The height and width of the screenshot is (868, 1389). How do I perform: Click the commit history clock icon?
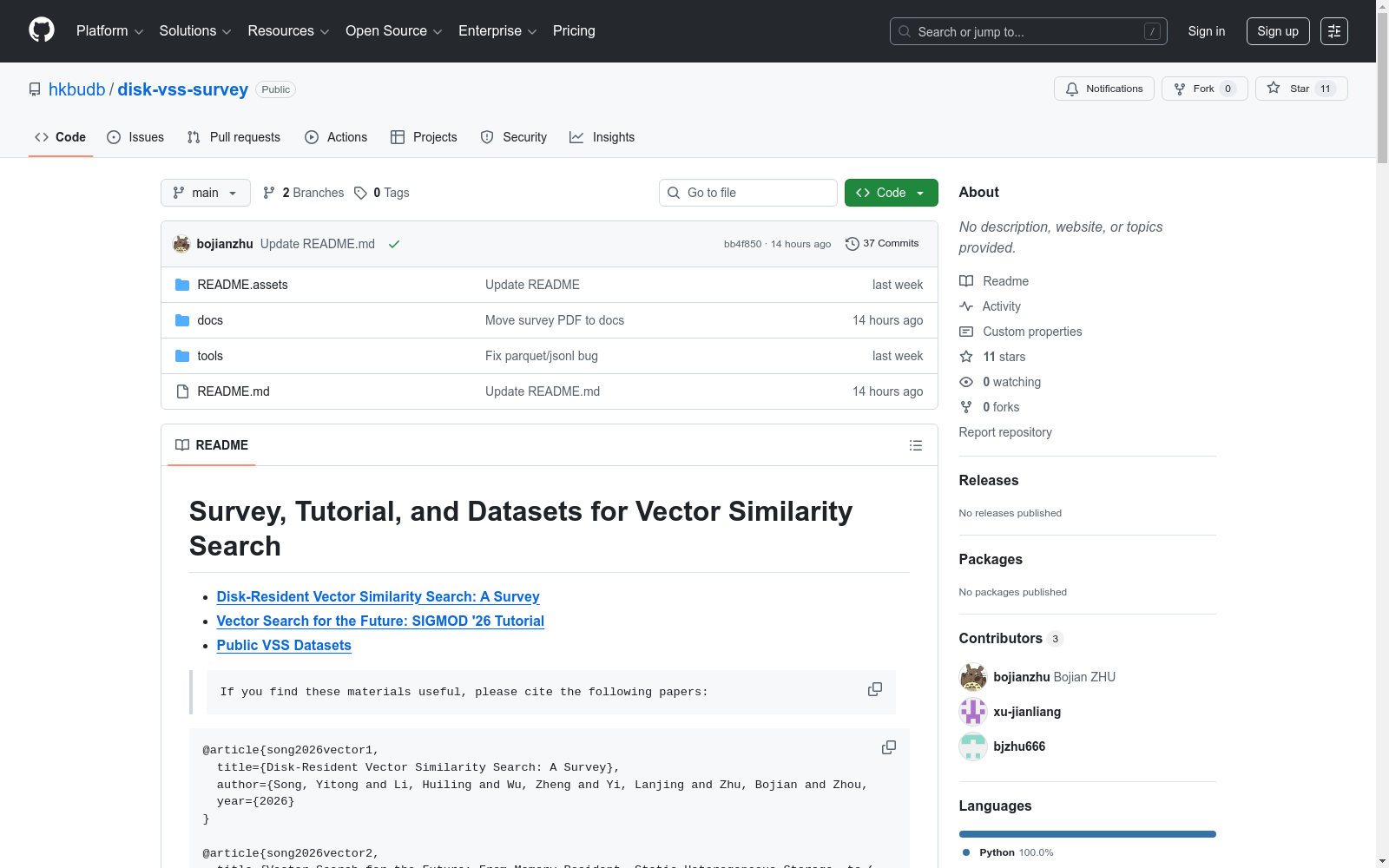(852, 244)
